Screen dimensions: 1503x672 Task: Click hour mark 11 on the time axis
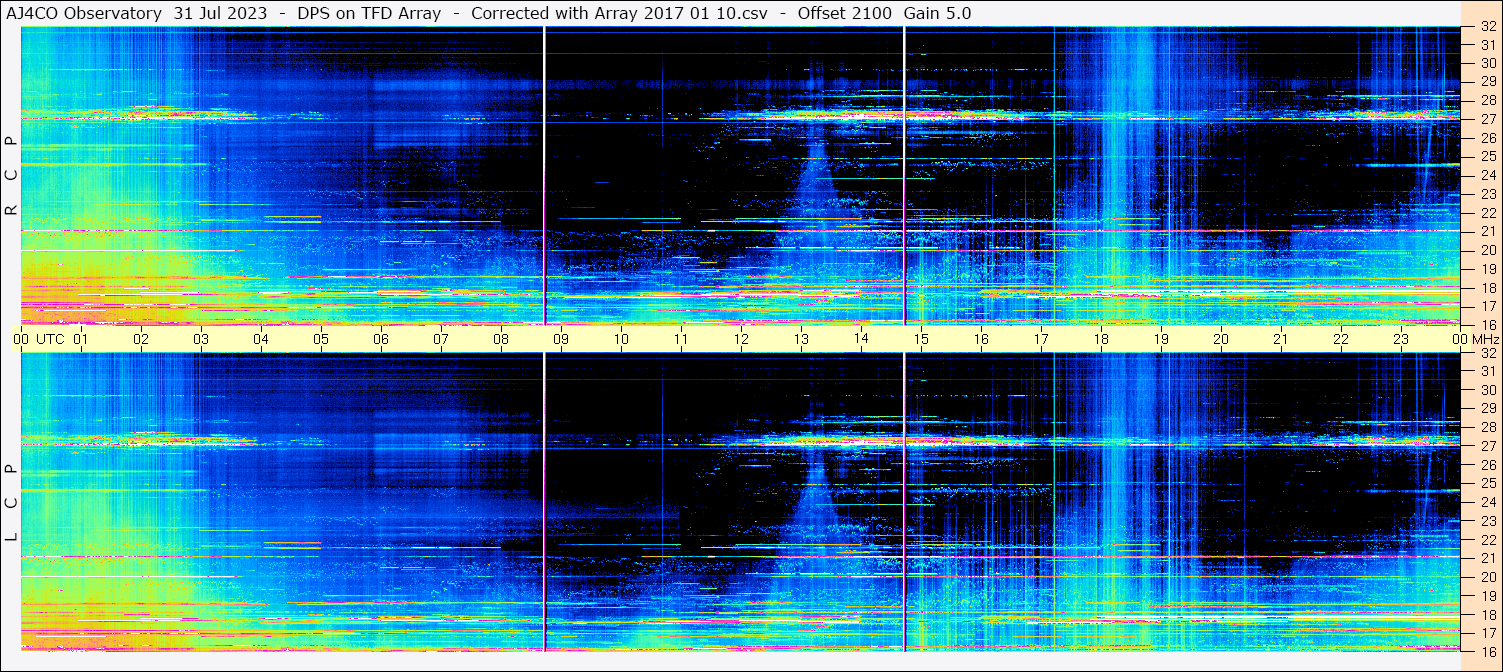click(681, 339)
